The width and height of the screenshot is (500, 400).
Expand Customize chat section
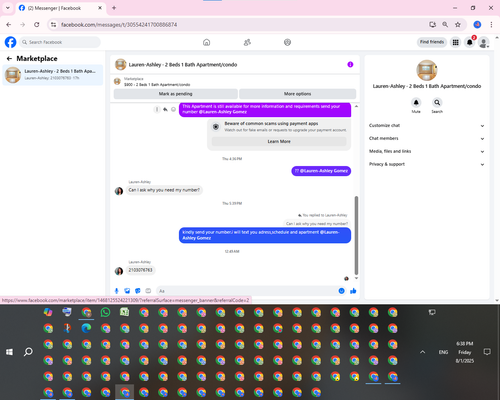pos(426,126)
